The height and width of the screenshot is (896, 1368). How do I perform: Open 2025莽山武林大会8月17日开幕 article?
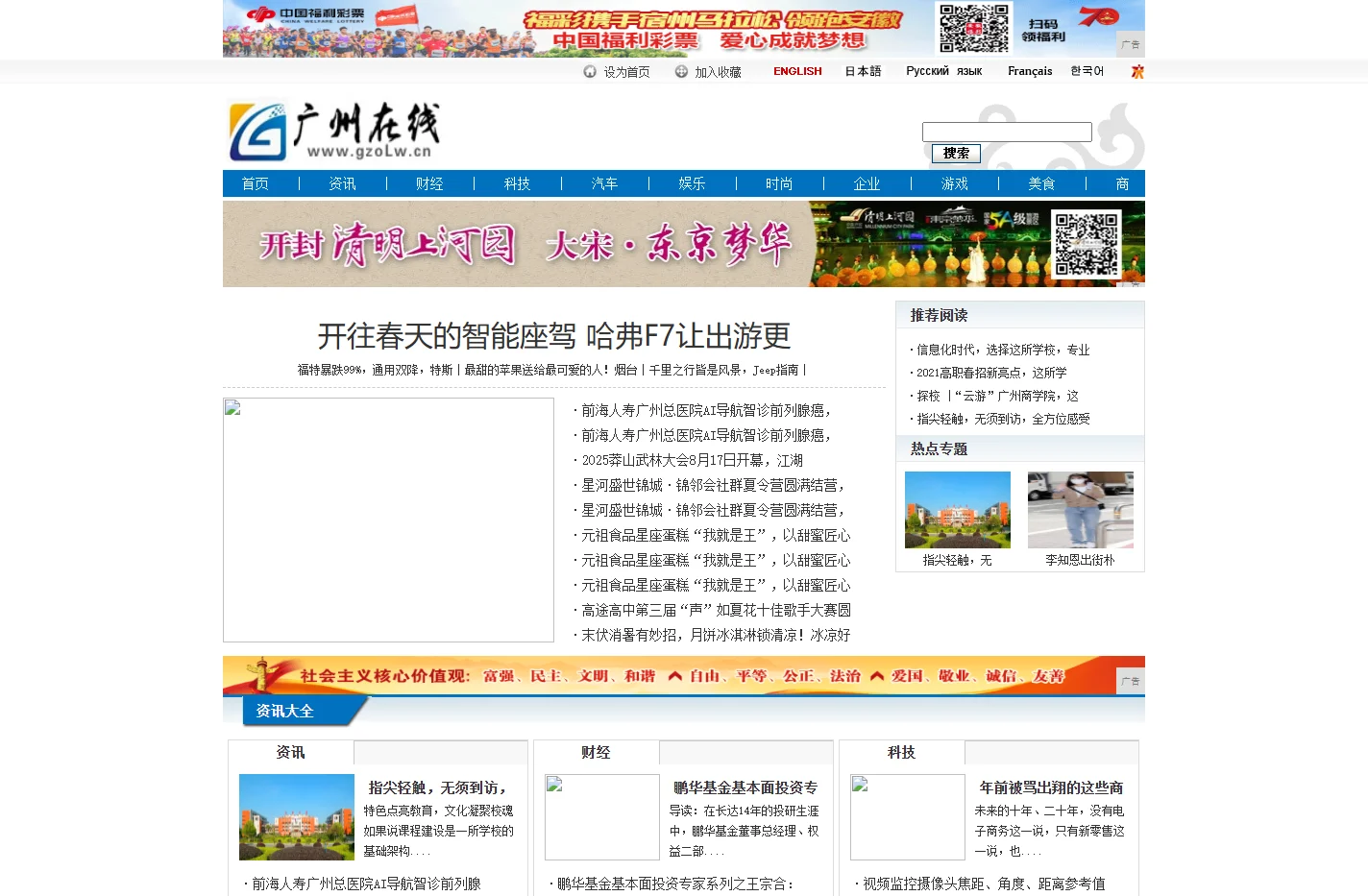tap(692, 460)
